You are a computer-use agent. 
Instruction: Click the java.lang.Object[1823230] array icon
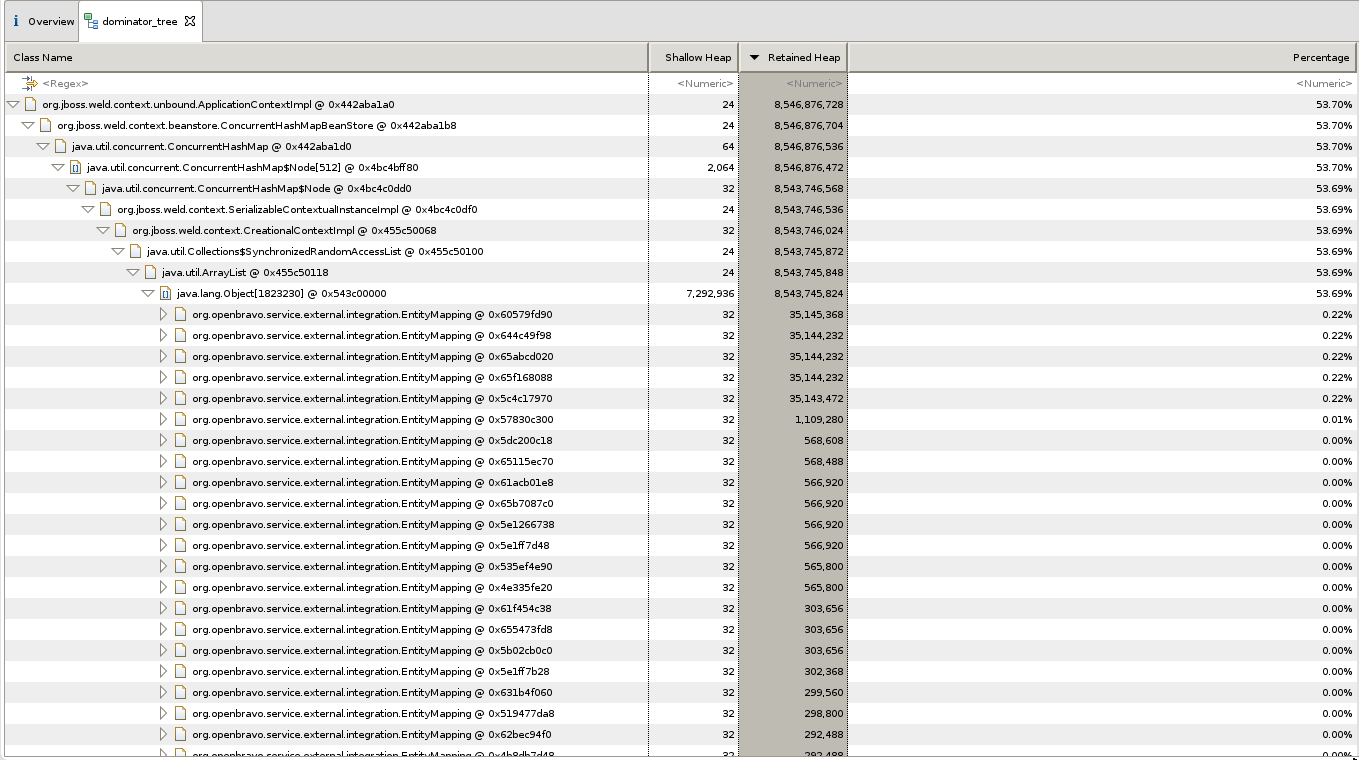click(x=165, y=294)
